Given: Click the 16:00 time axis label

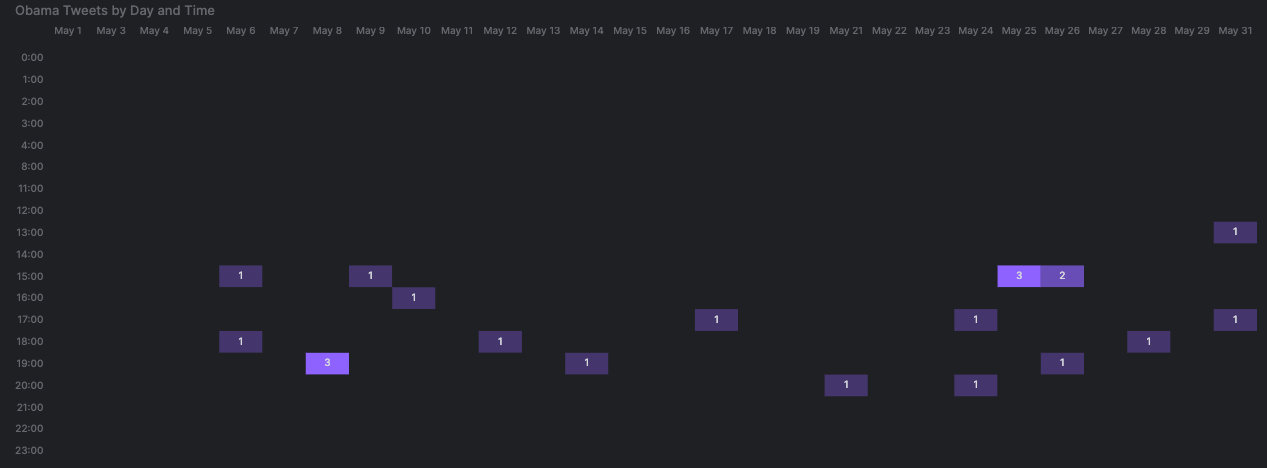Looking at the screenshot, I should pos(30,298).
